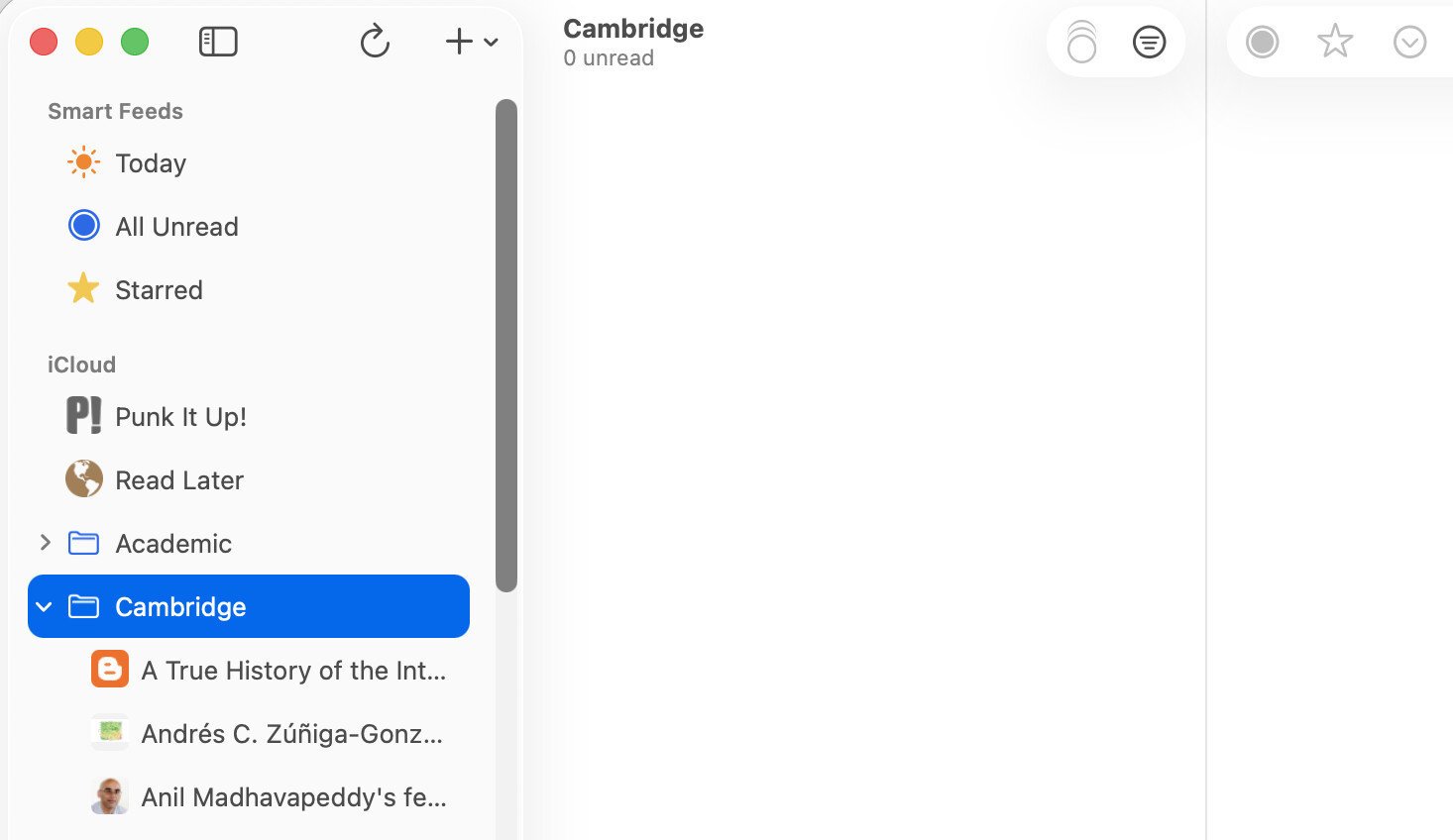
Task: Select the Academic folder
Action: (173, 544)
